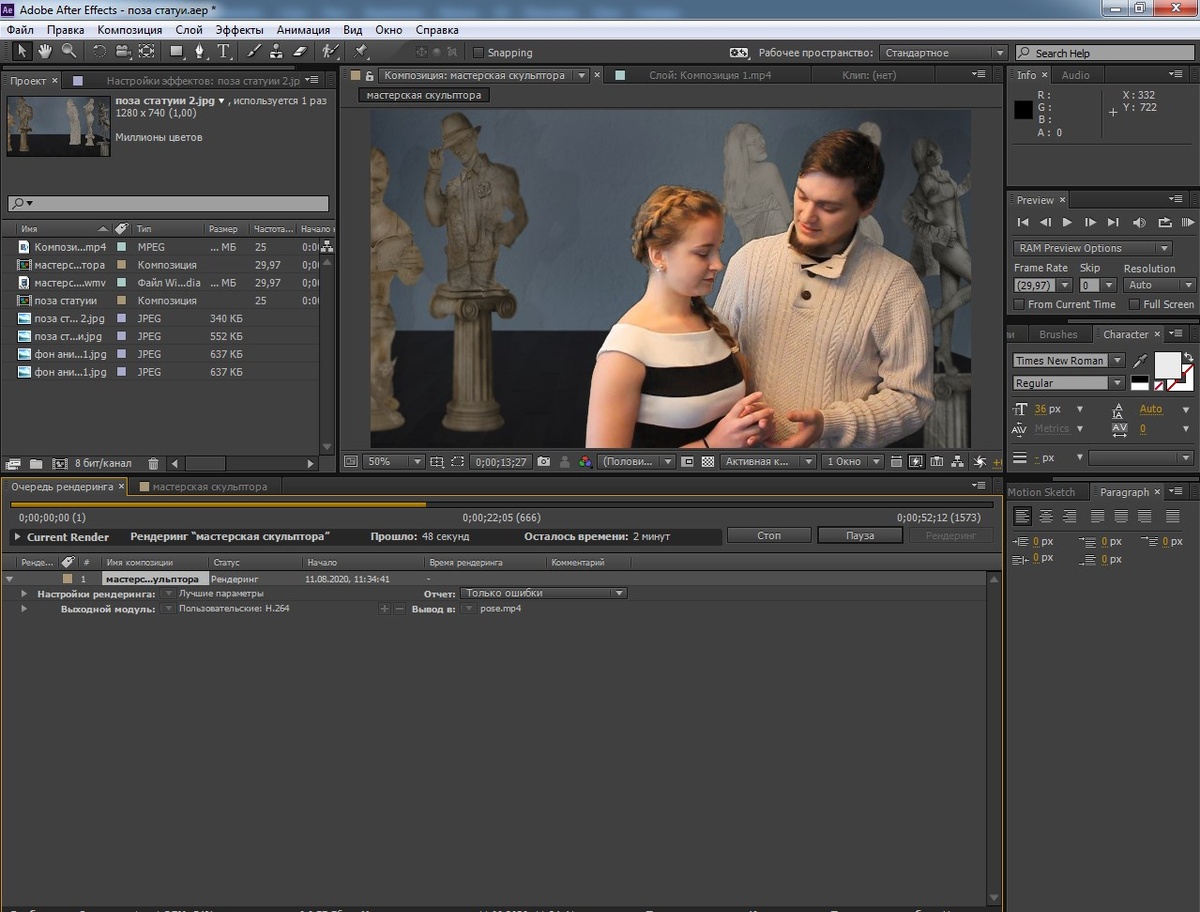
Task: Show channel and color management icon
Action: pos(586,462)
